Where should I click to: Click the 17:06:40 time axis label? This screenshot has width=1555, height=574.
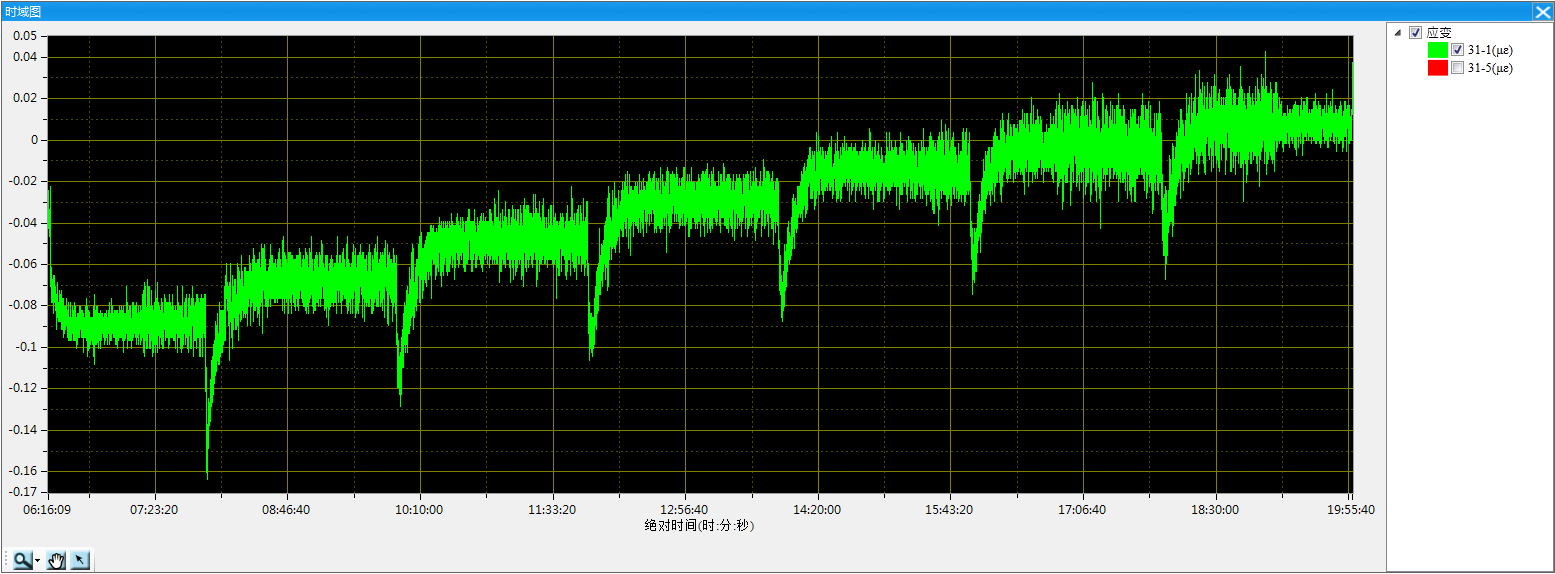click(1083, 510)
